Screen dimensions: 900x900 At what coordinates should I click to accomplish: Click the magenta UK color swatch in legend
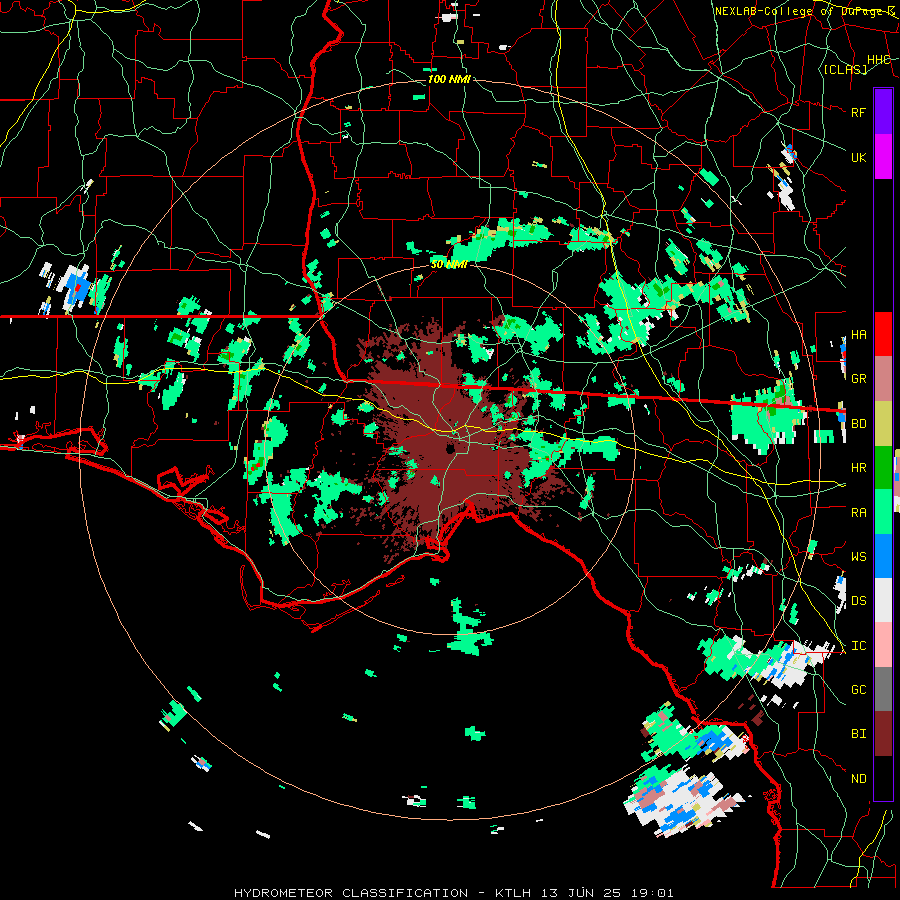pyautogui.click(x=883, y=157)
